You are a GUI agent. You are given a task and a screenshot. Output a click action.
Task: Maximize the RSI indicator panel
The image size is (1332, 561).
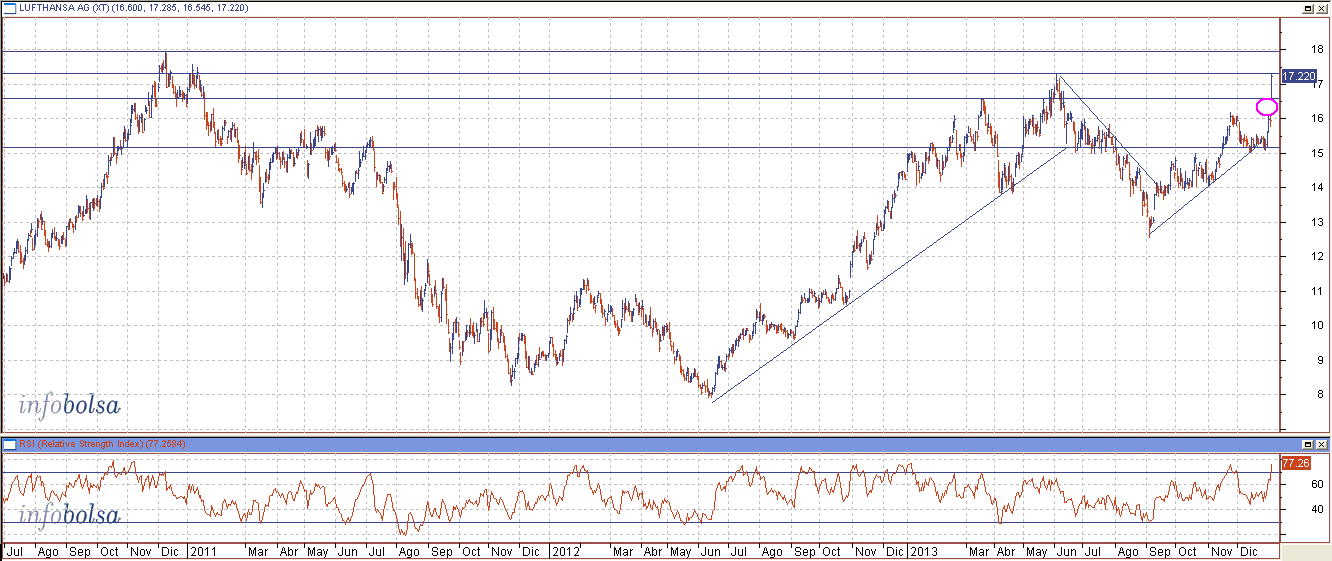(x=1307, y=444)
